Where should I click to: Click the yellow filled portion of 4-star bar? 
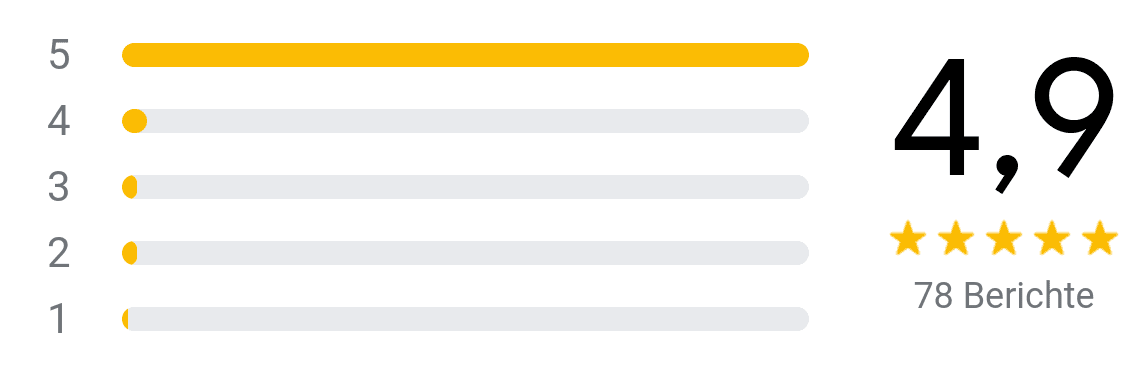click(x=134, y=121)
